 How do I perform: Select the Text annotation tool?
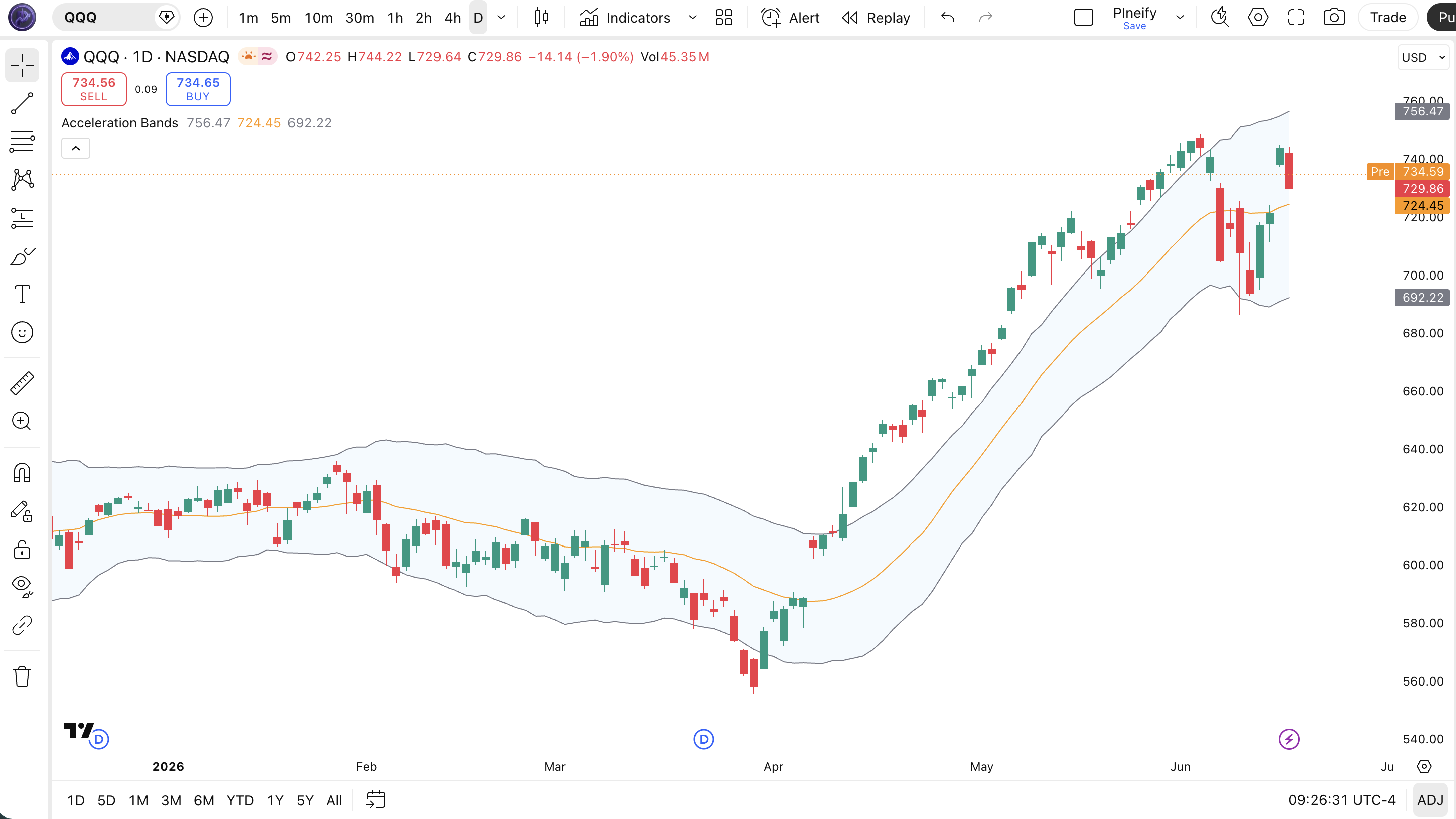22,294
